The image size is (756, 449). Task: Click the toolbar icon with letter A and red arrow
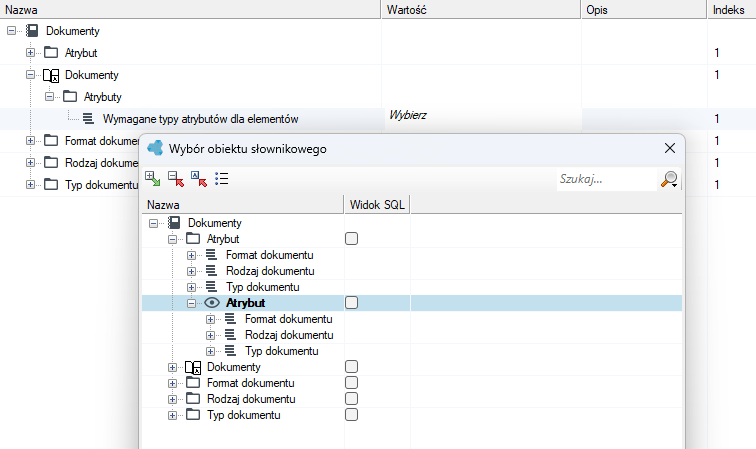199,178
